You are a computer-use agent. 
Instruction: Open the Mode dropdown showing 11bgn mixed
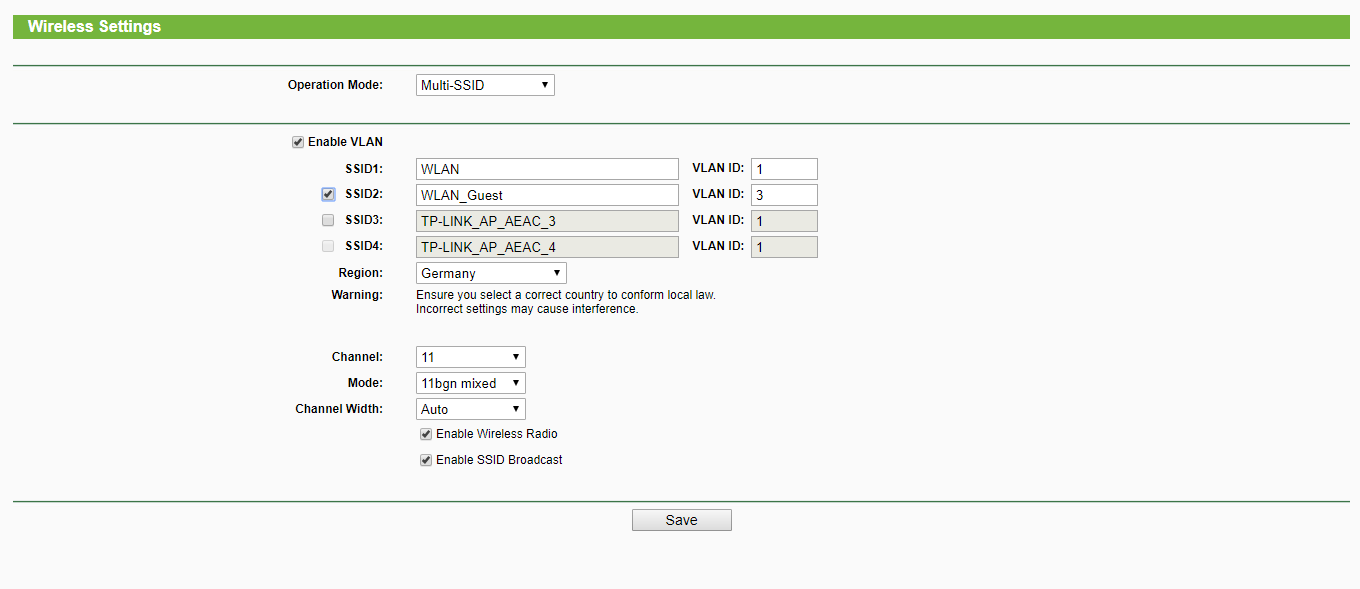[x=470, y=383]
